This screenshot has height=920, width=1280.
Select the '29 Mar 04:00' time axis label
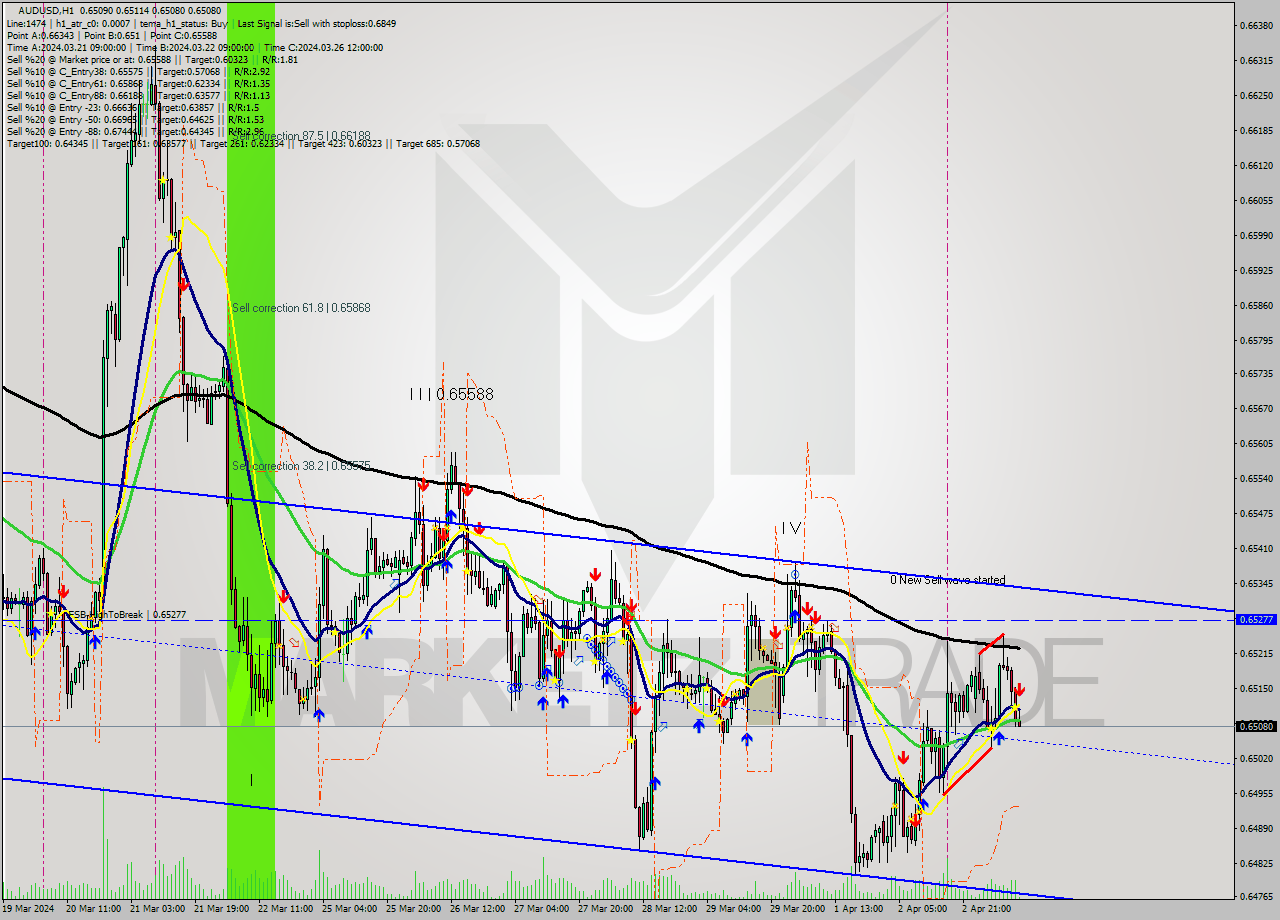pos(733,909)
